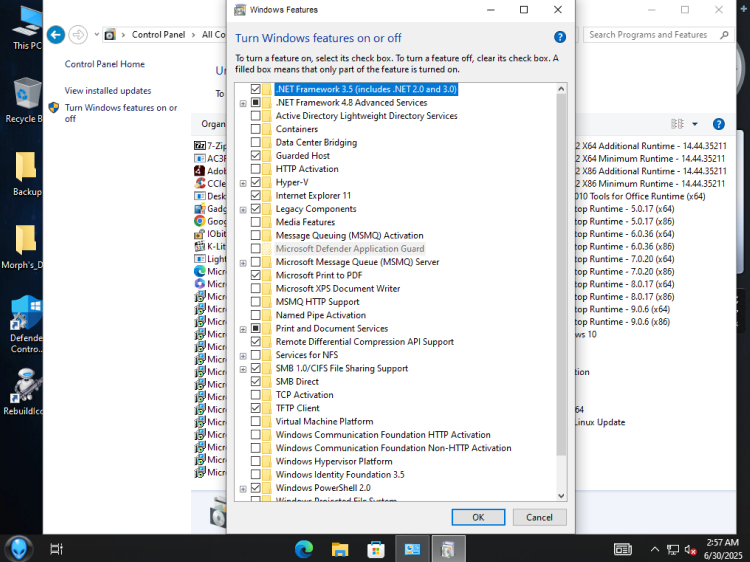Viewport: 750px width, 562px height.
Task: Open the Start menu alien icon
Action: 19,549
